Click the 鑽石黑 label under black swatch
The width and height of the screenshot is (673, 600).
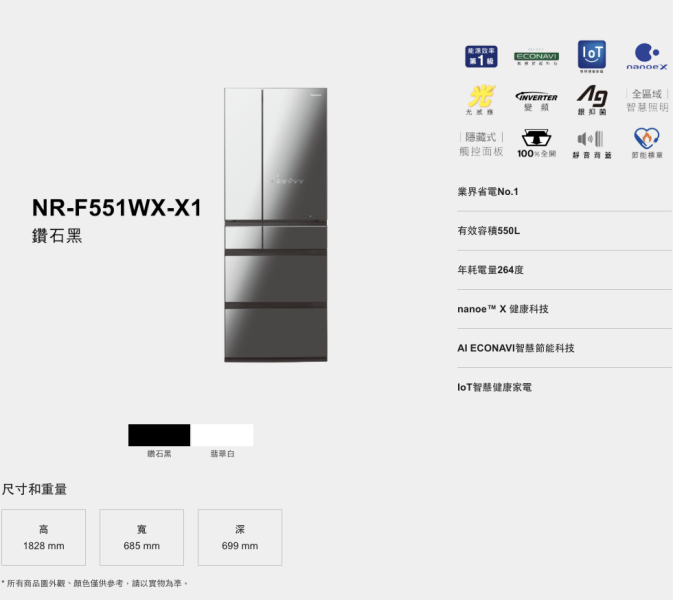pos(159,454)
